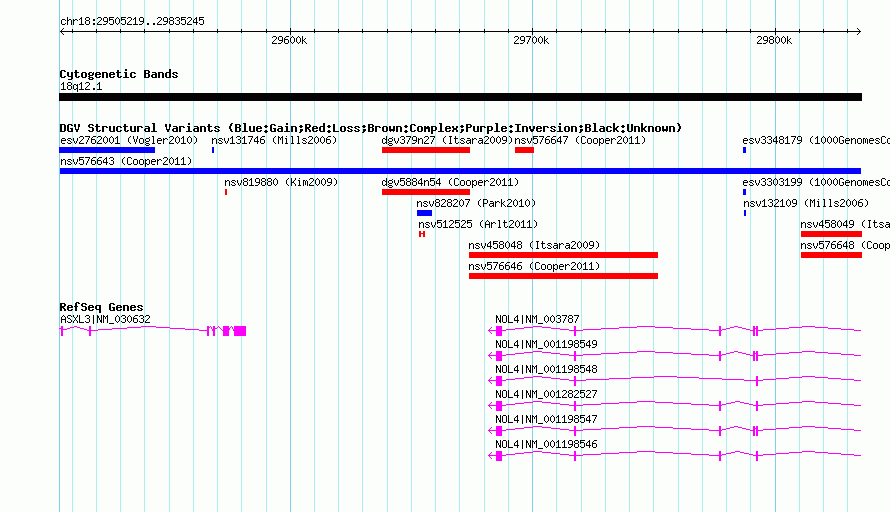Click the red nsv458049 loss bar
Screen dimensions: 890x512
pyautogui.click(x=831, y=234)
